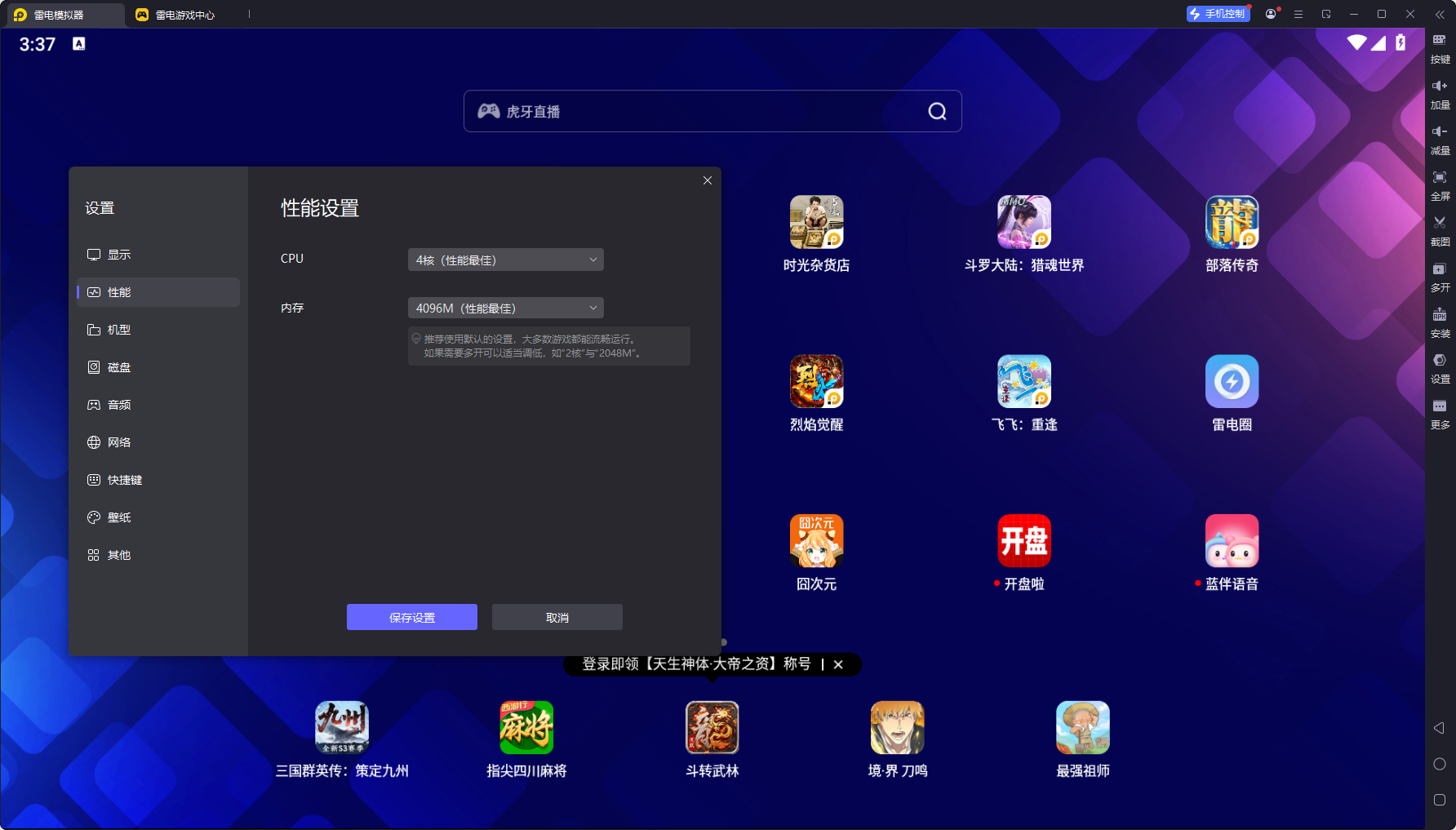
Task: Click the screenshot (截图) scissors icon
Action: (1440, 223)
